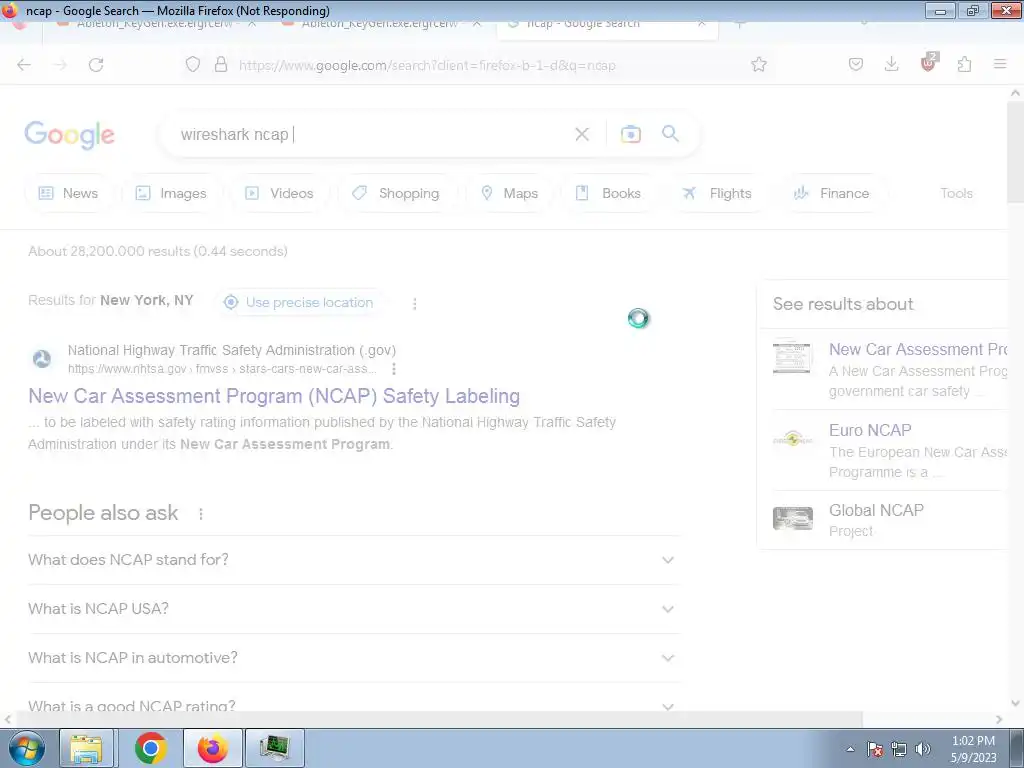Viewport: 1024px width, 768px height.
Task: Open the network tray icon
Action: [899, 749]
